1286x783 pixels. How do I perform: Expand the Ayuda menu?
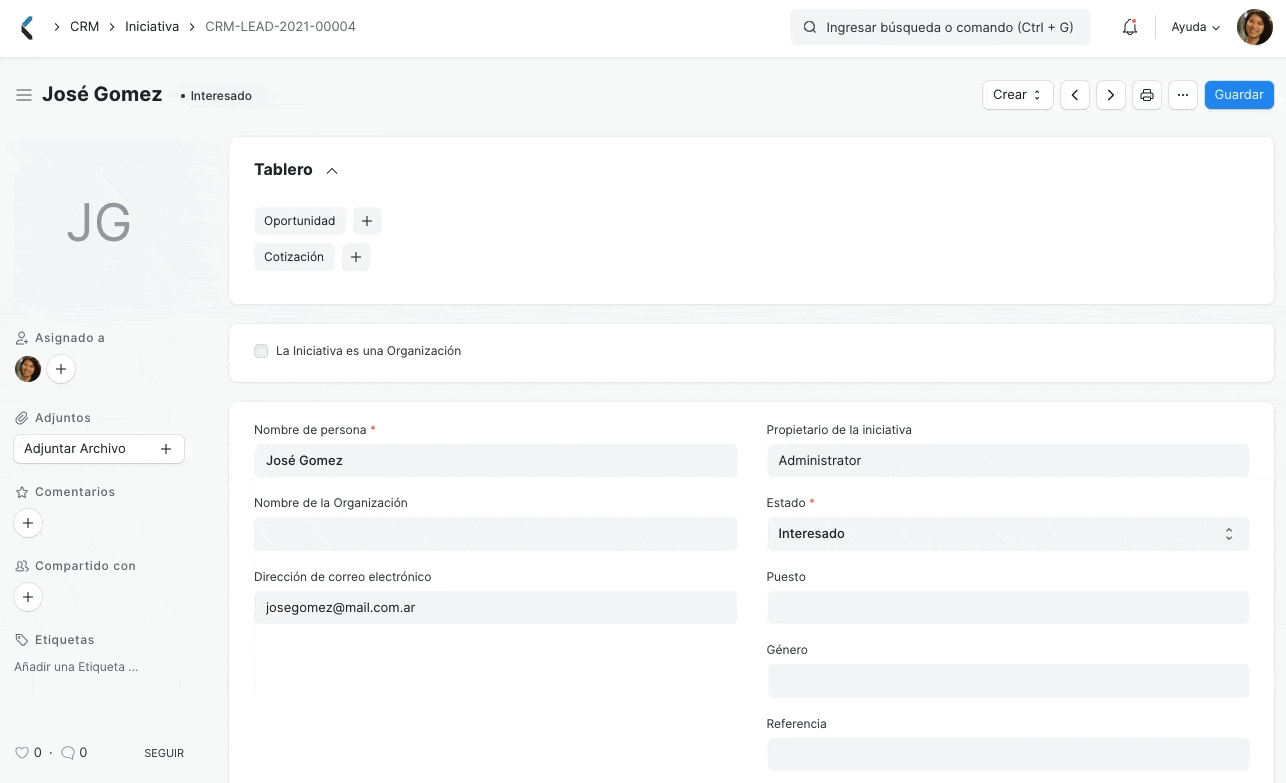(x=1195, y=27)
